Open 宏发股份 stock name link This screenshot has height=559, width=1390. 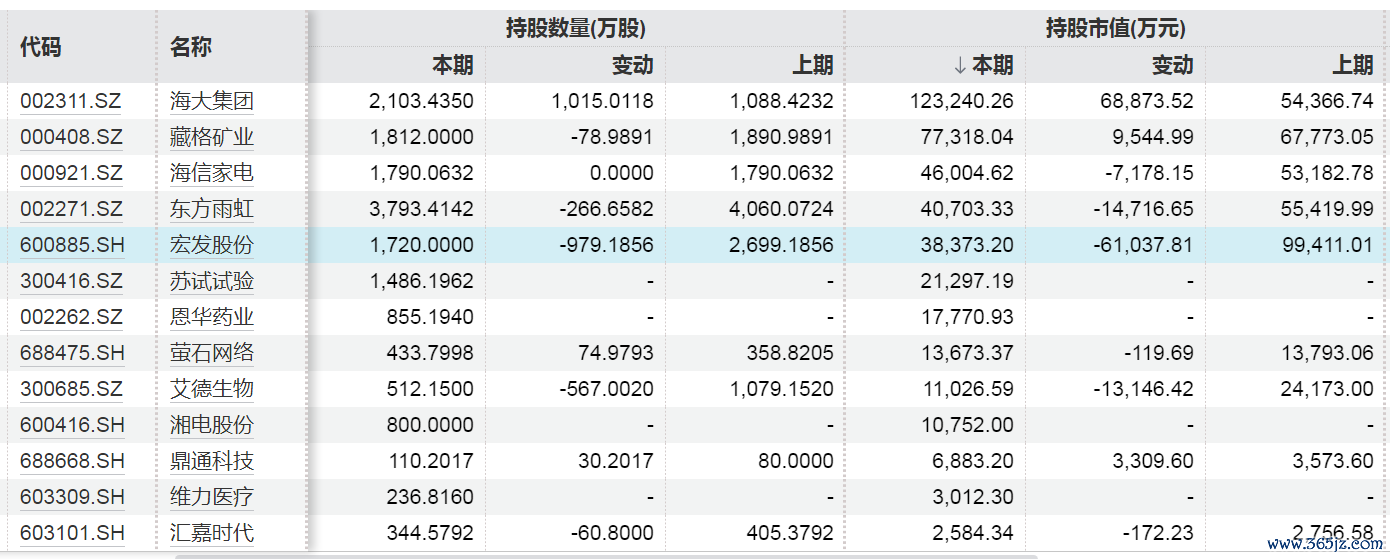(212, 245)
